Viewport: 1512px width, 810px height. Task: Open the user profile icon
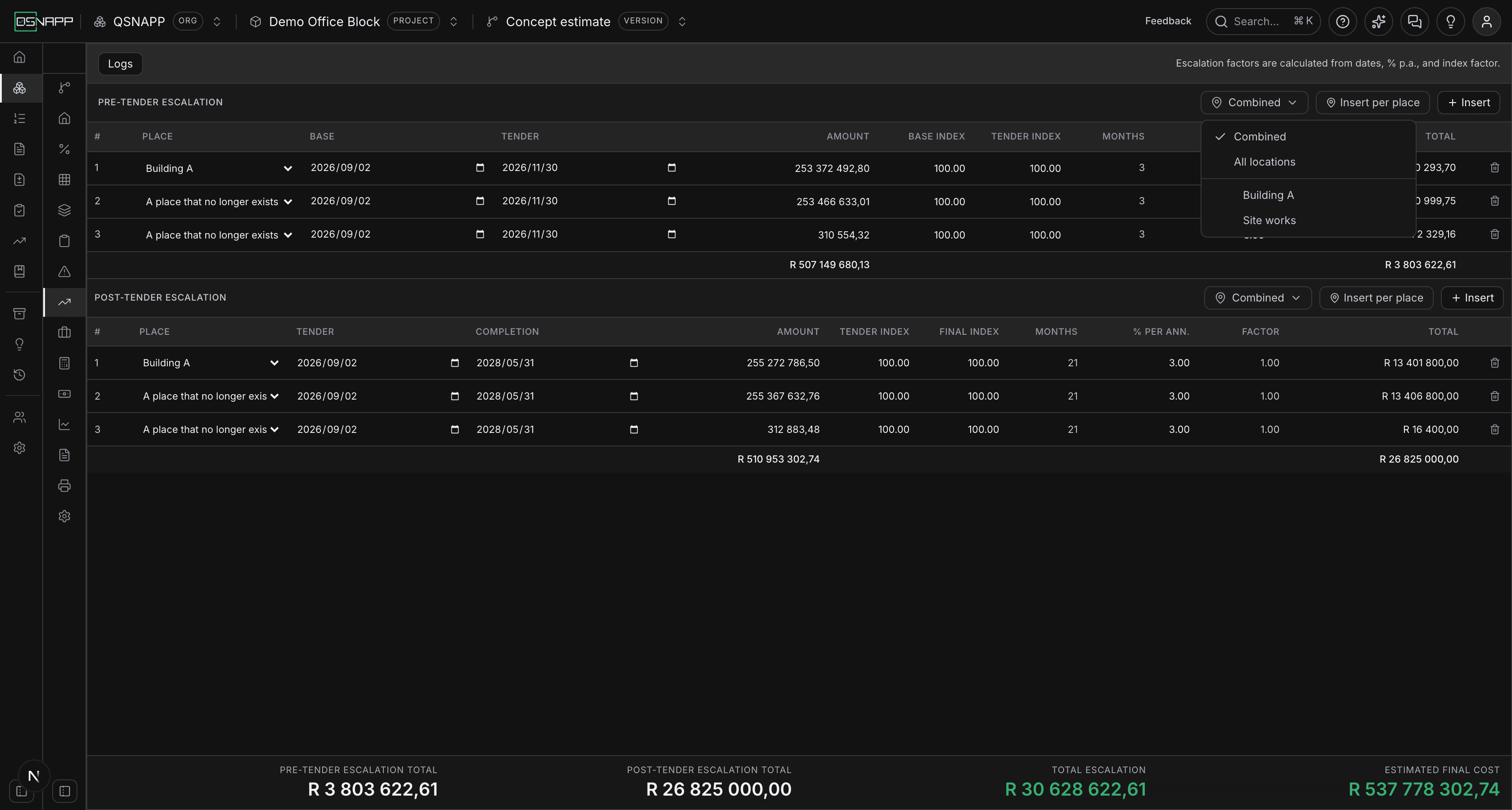[1486, 22]
